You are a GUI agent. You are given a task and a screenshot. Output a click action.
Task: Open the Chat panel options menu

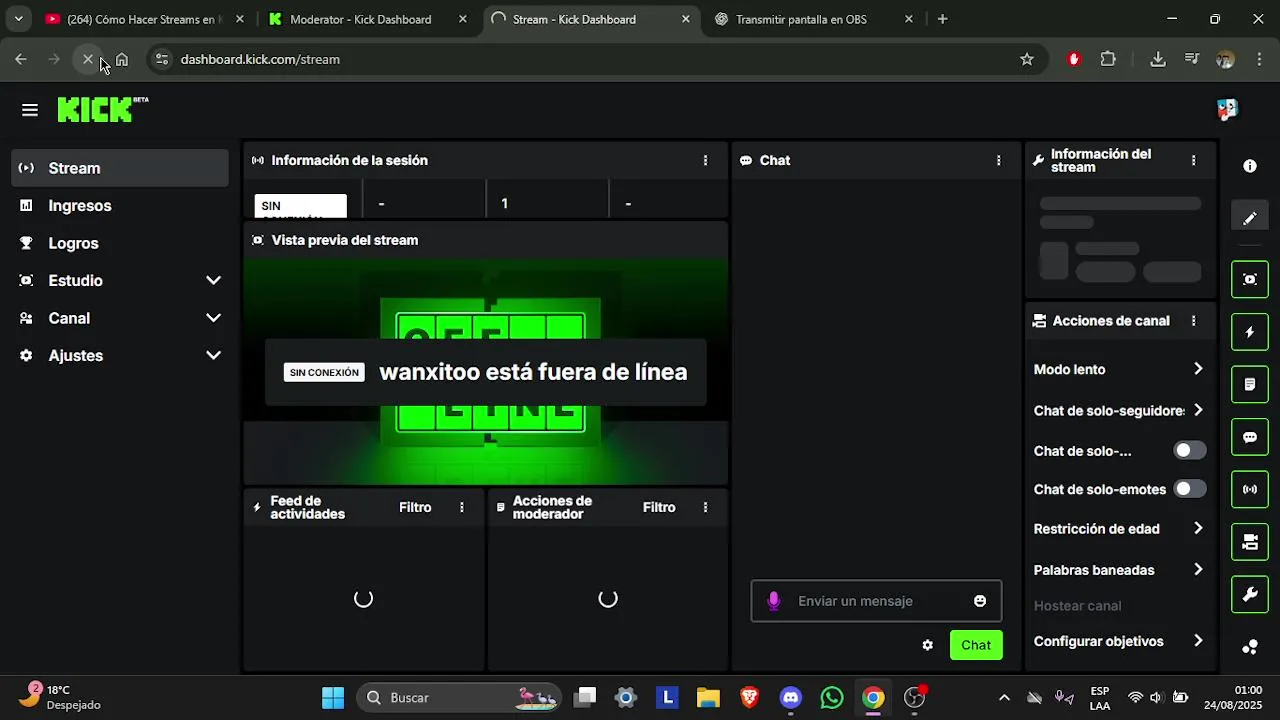pos(998,160)
